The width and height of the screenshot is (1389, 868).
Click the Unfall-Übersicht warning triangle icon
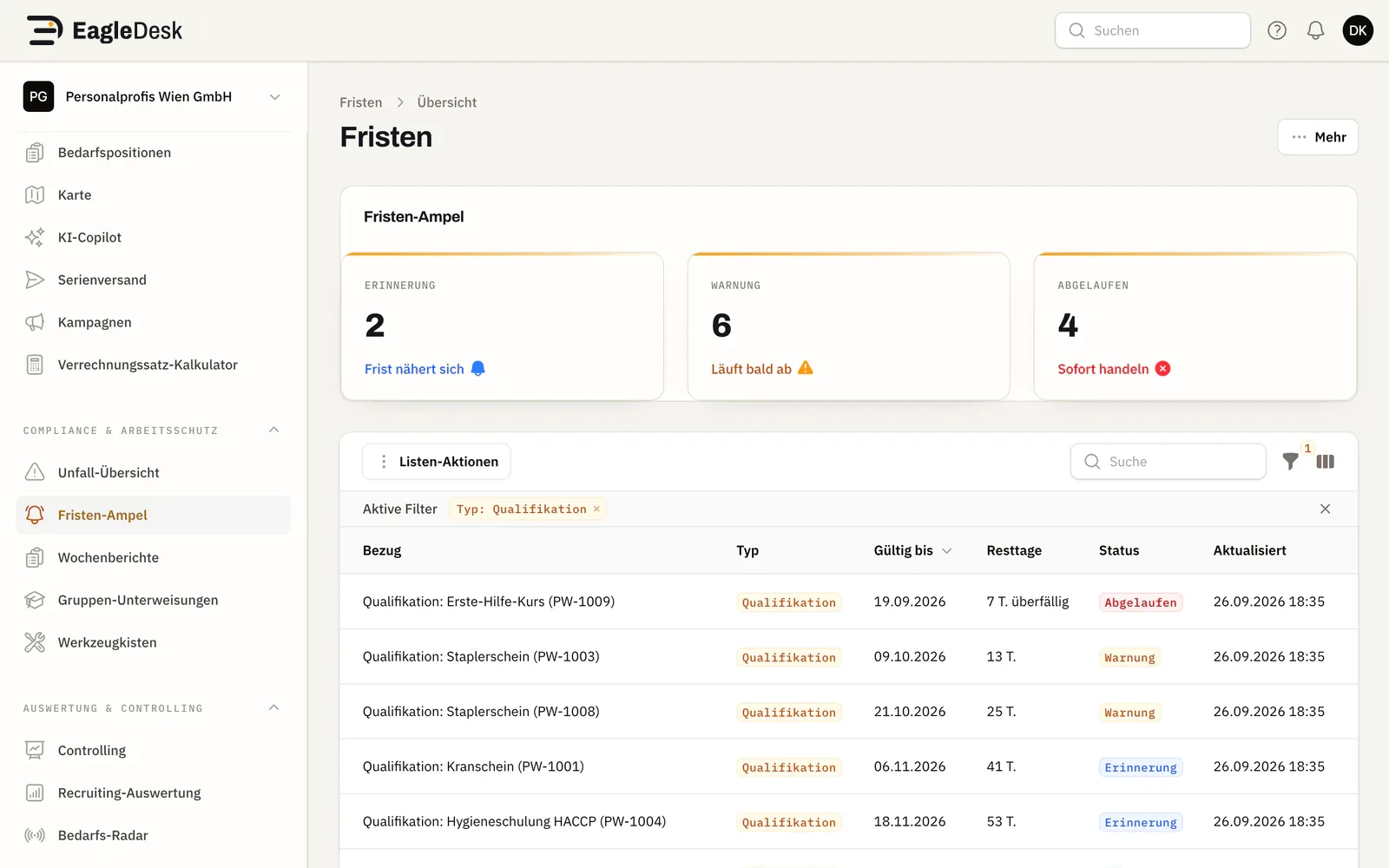tap(35, 473)
